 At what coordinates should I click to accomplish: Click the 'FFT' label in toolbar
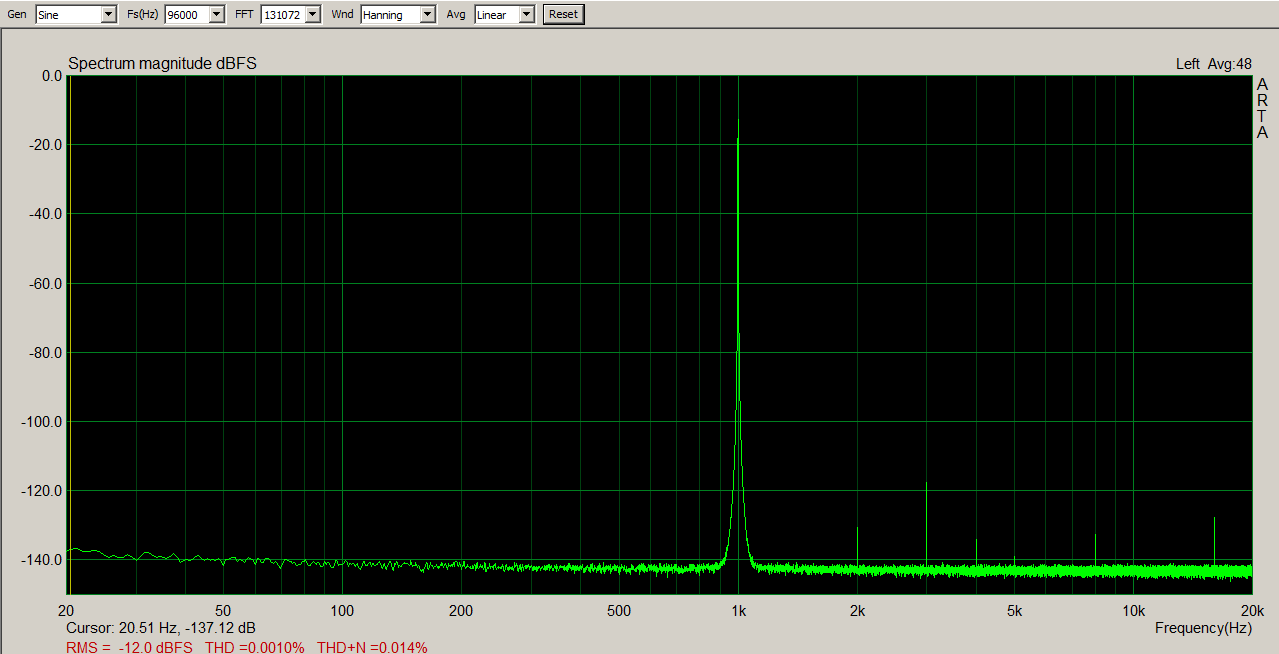244,14
